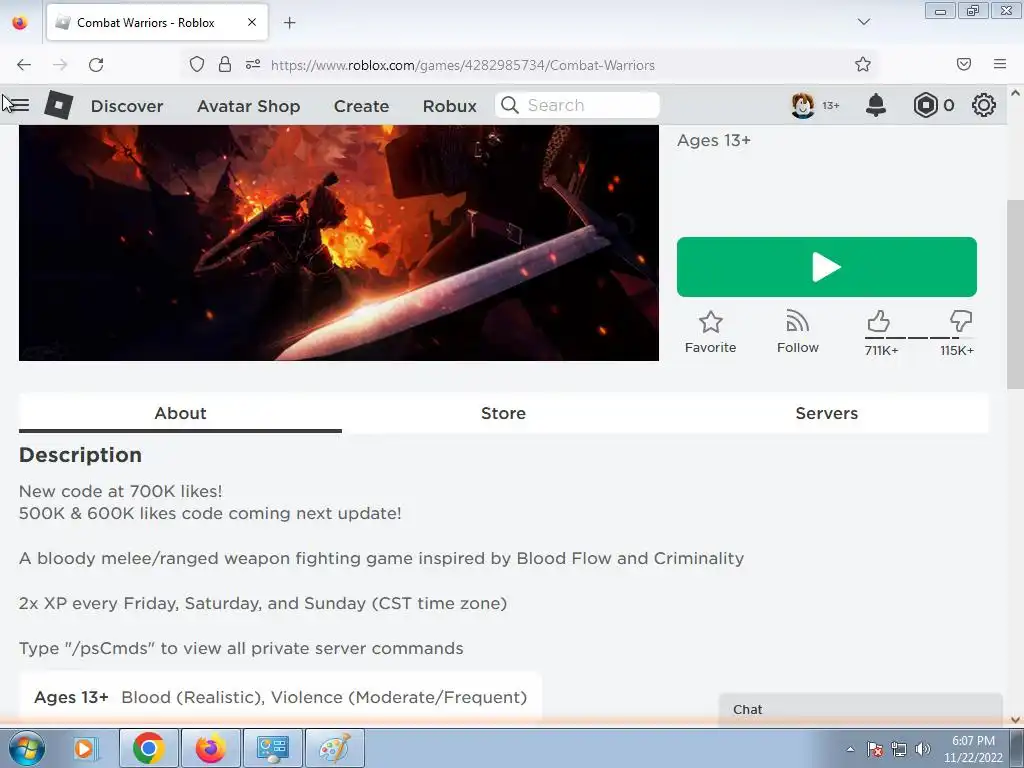The height and width of the screenshot is (768, 1024).
Task: Click the Combat Warriors game thumbnail
Action: pyautogui.click(x=338, y=242)
